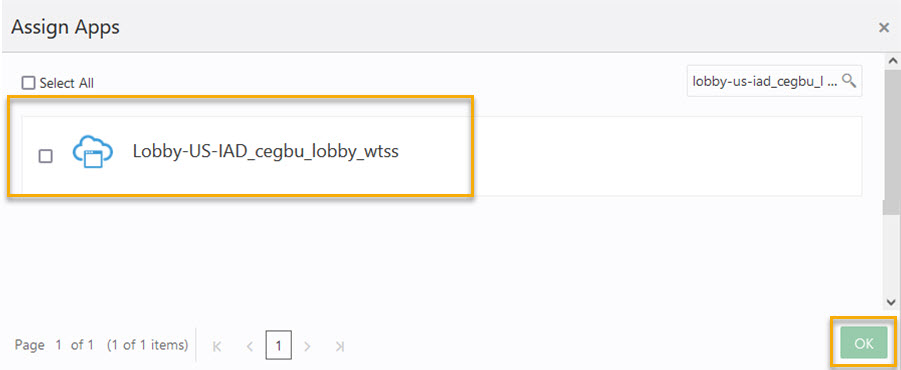Go to the previous page
The height and width of the screenshot is (370, 901).
click(249, 346)
